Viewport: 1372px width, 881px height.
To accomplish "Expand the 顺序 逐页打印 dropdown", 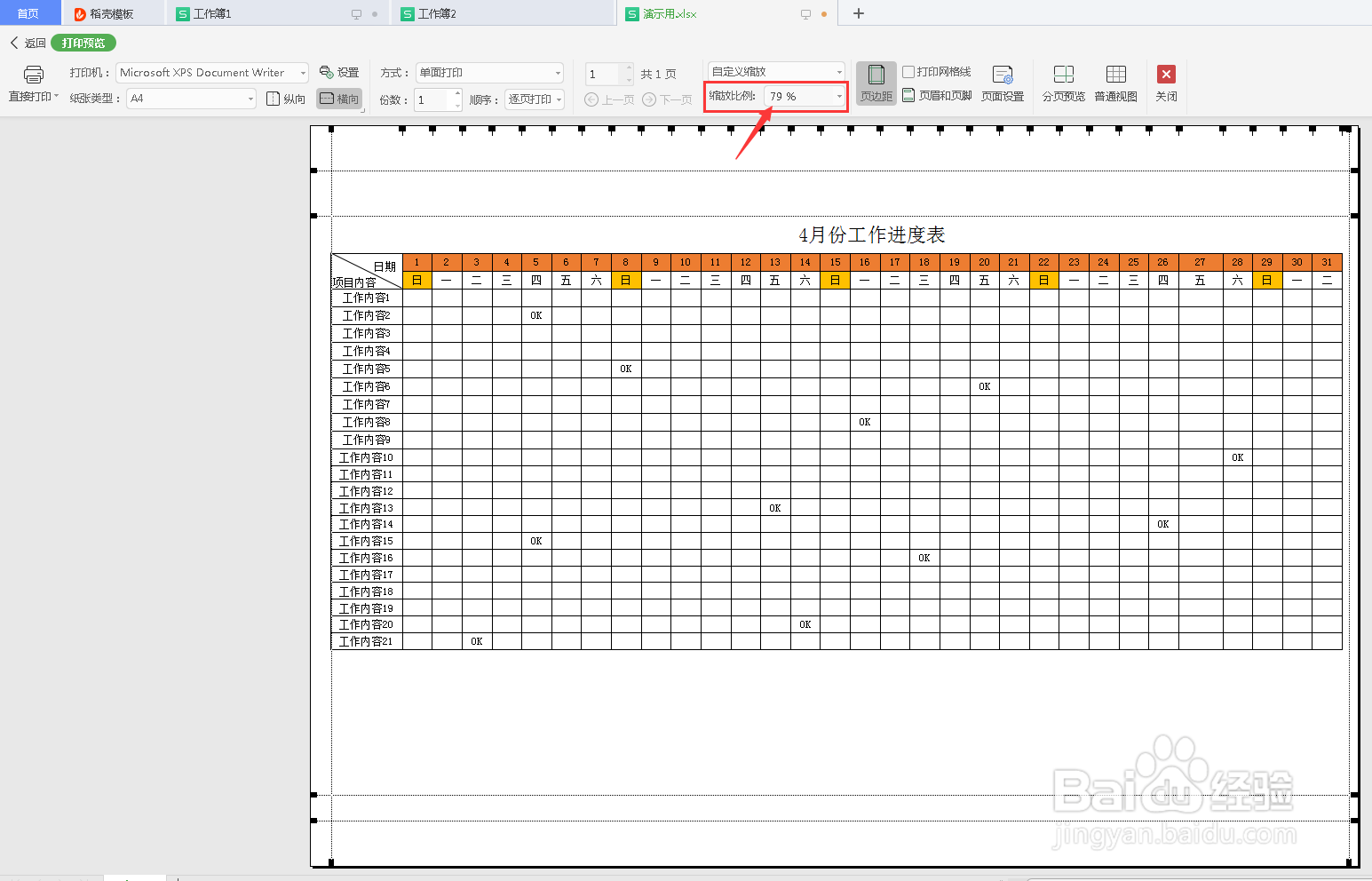I will tap(559, 99).
